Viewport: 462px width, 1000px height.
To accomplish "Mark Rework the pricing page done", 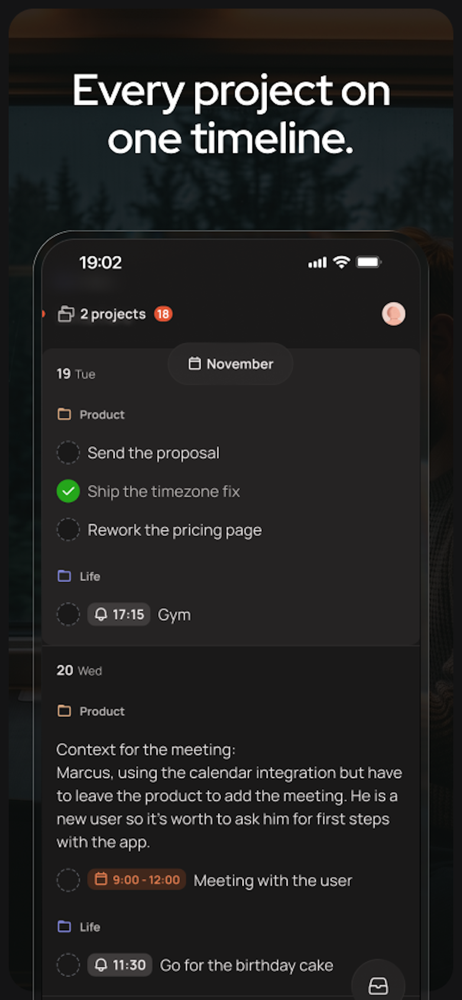I will click(68, 530).
